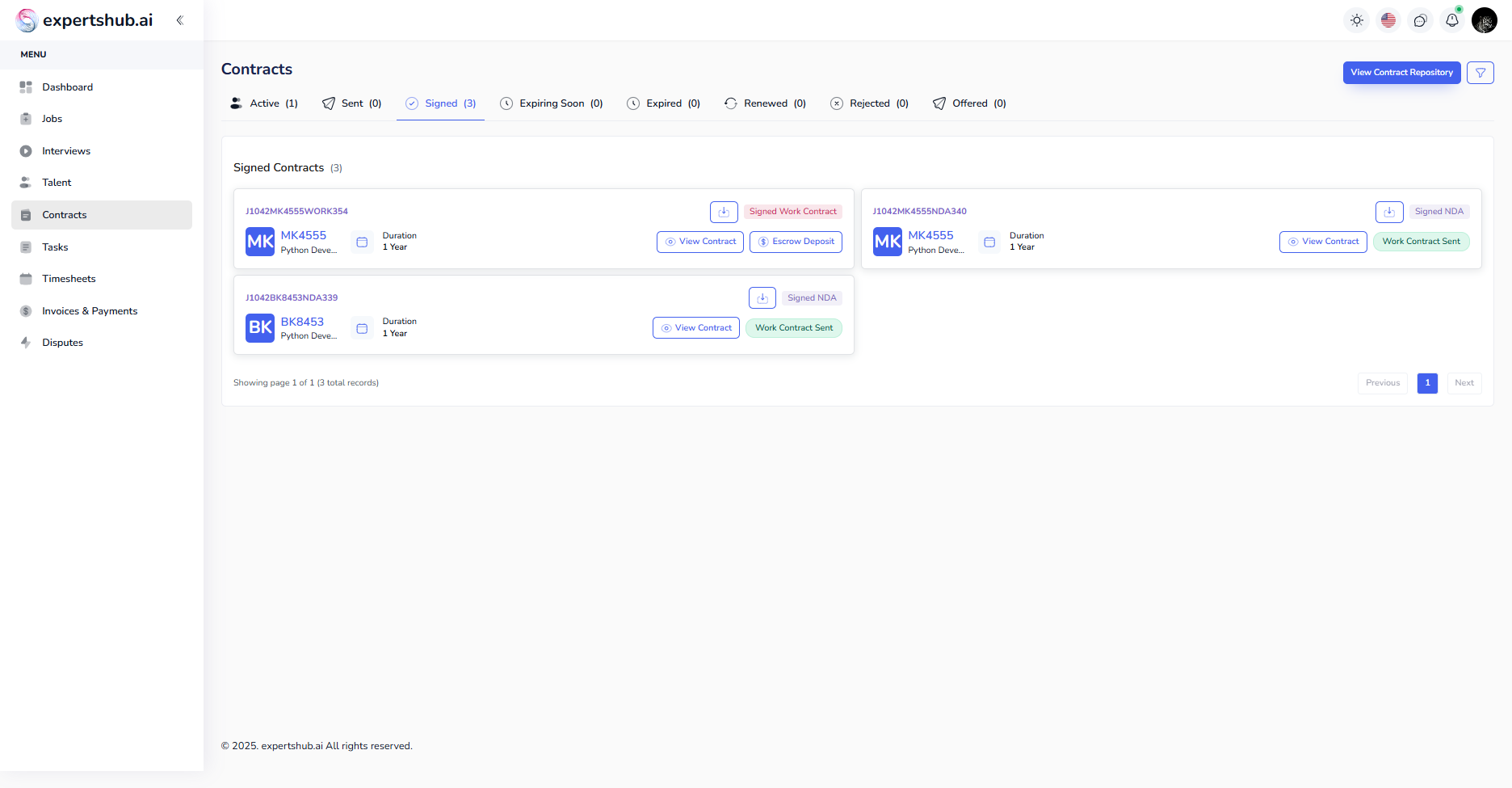Open the notifications bell
Screen dimensions: 1512x788
(1452, 20)
